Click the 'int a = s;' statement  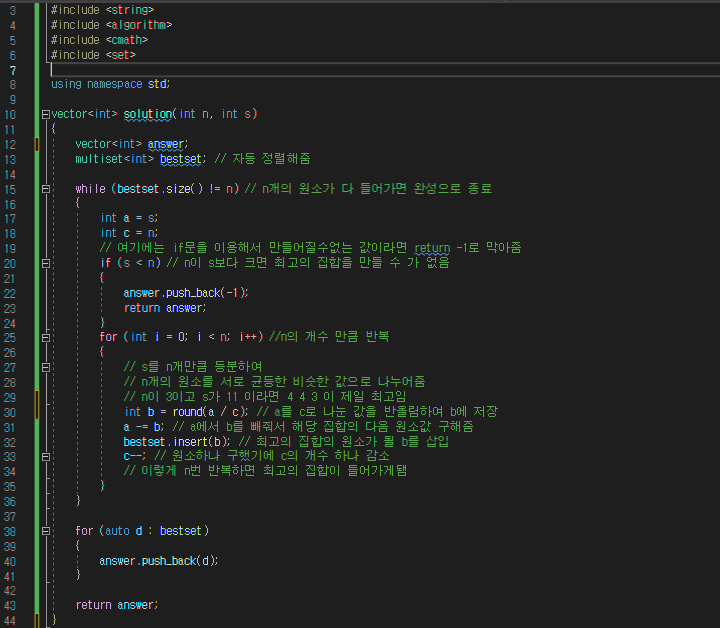(129, 218)
